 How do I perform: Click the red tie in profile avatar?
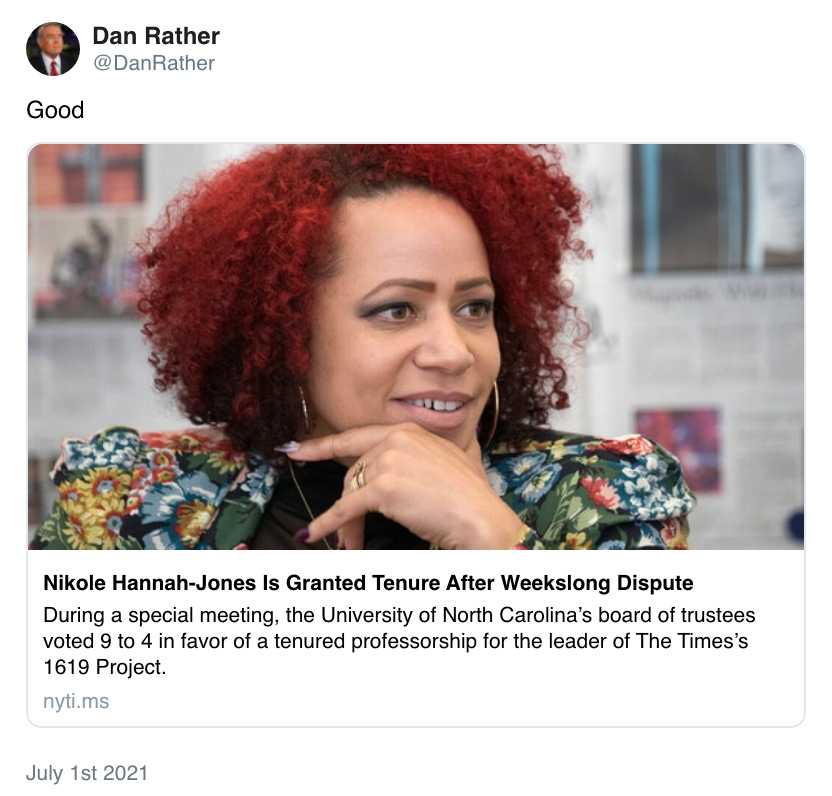pos(54,68)
